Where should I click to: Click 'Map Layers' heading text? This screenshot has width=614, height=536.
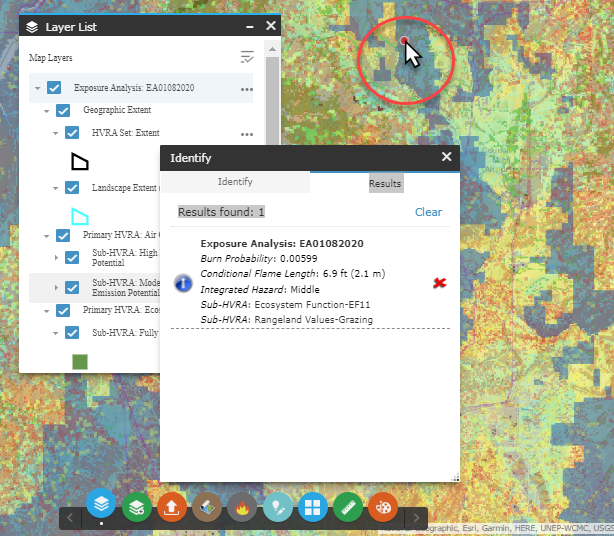[x=51, y=58]
